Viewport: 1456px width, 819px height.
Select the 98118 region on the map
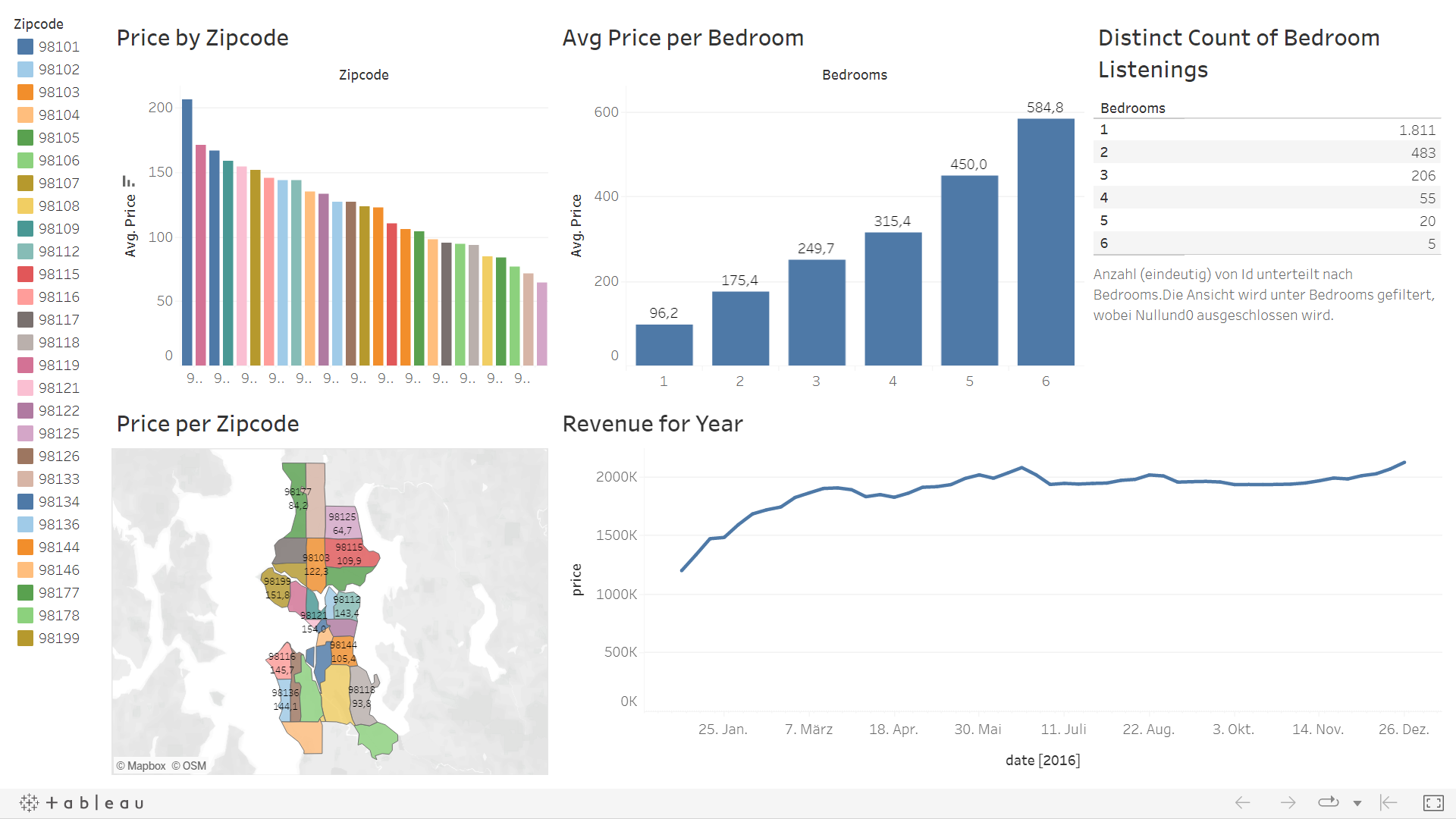[x=362, y=696]
